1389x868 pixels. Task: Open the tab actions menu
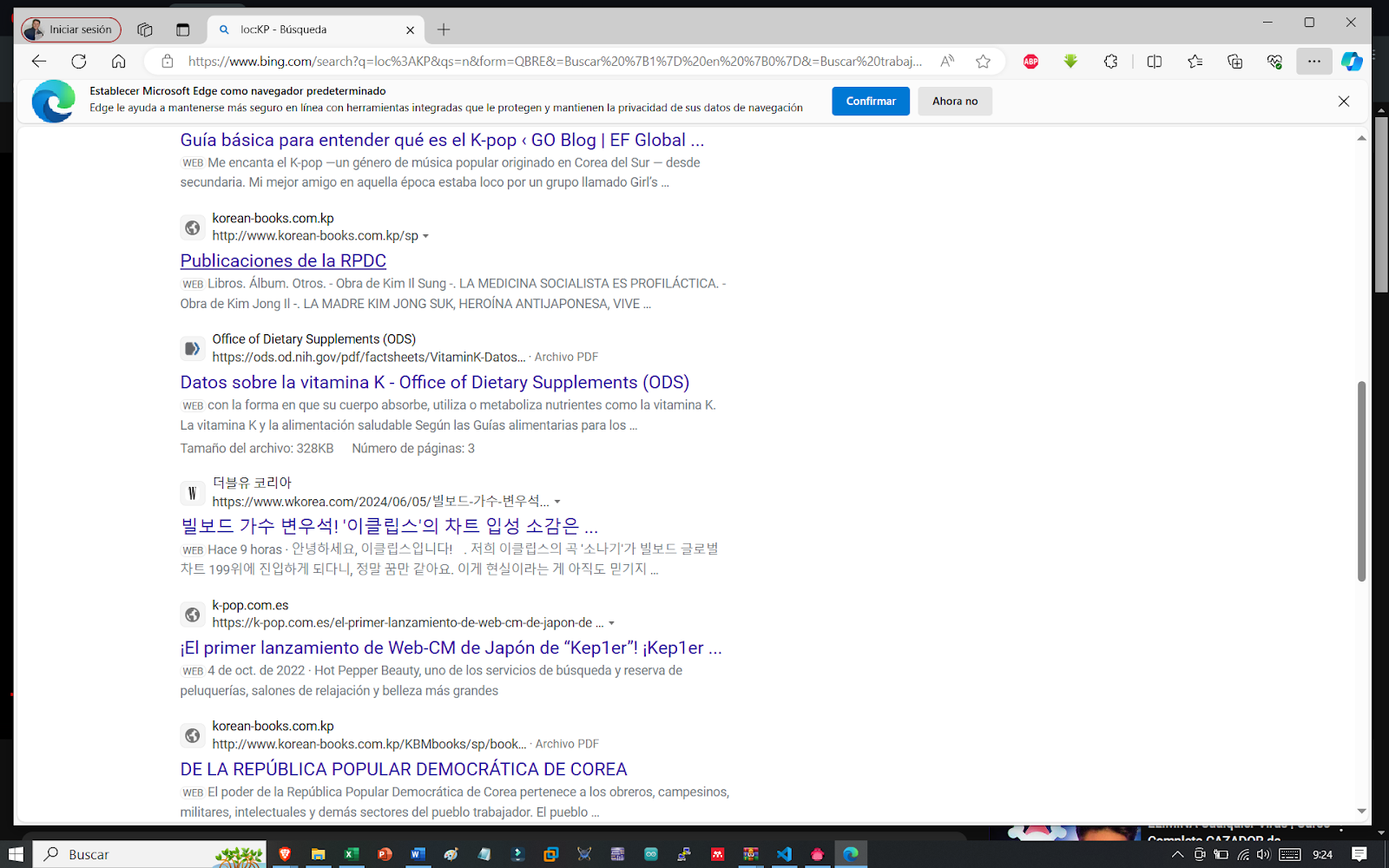182,30
